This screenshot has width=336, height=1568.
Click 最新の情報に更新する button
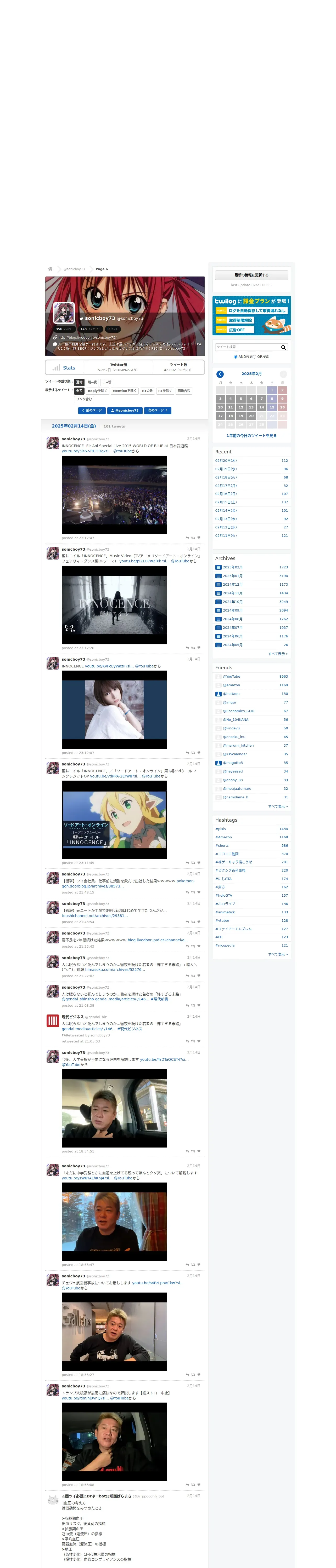click(x=251, y=275)
